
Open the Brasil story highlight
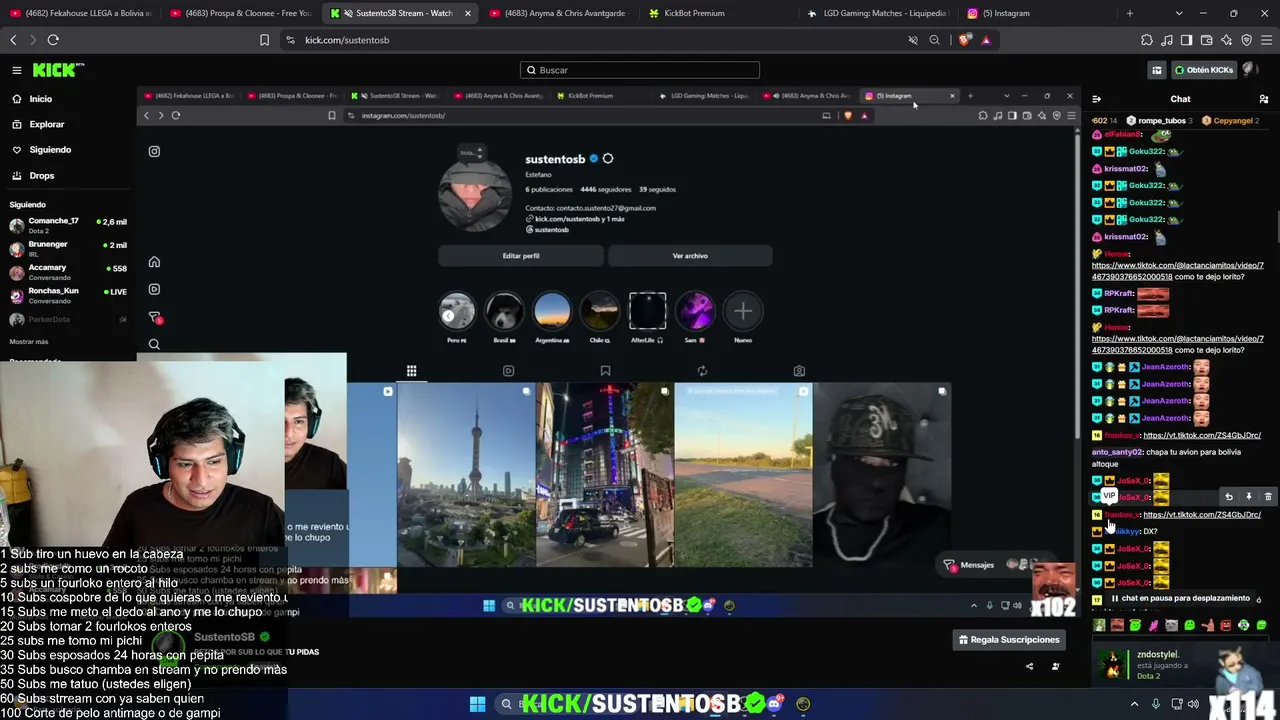(504, 312)
